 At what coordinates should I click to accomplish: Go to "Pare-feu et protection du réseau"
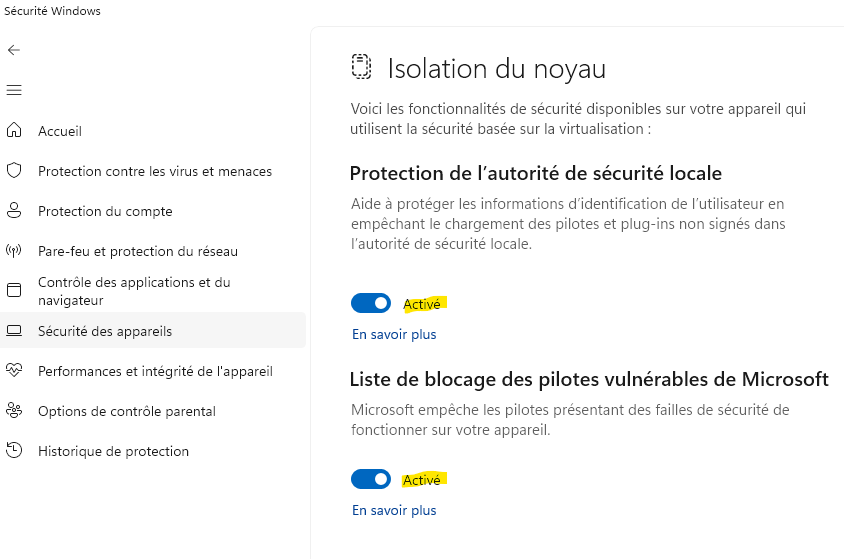(138, 251)
